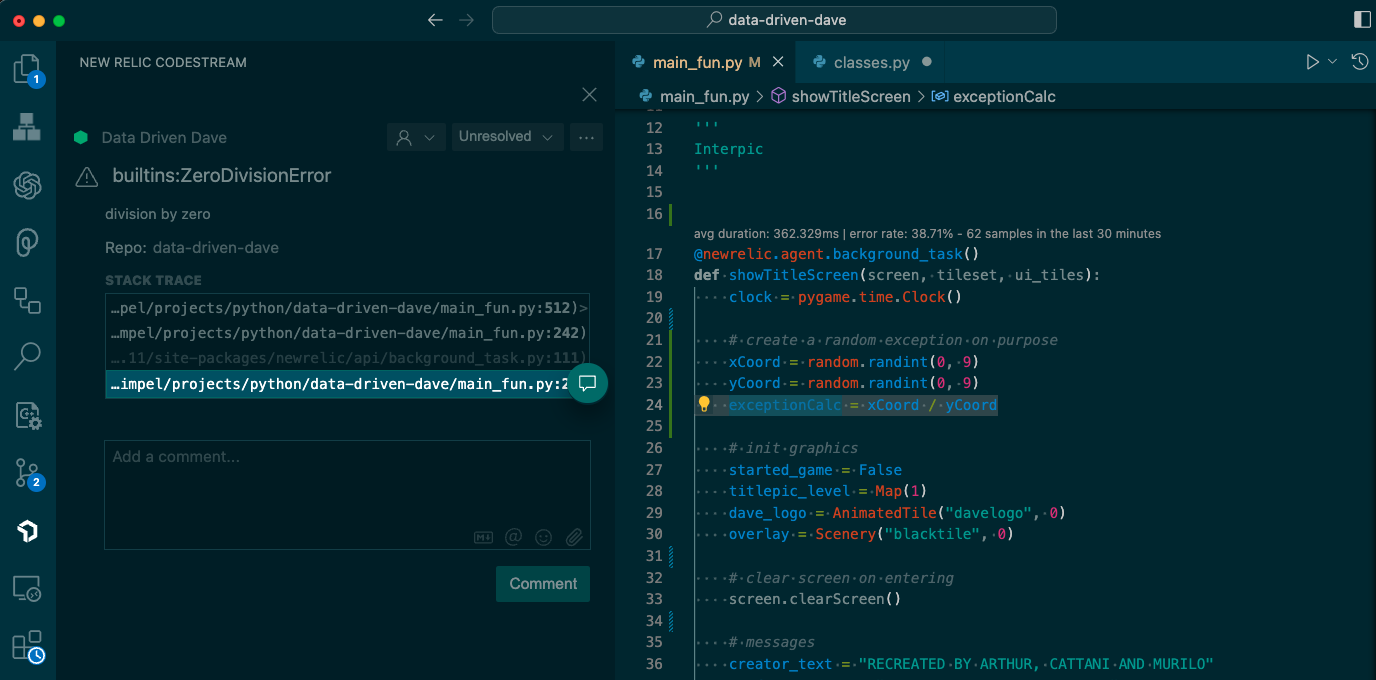Image resolution: width=1376 pixels, height=680 pixels.
Task: Submit feedback with the Comment button
Action: 542,583
